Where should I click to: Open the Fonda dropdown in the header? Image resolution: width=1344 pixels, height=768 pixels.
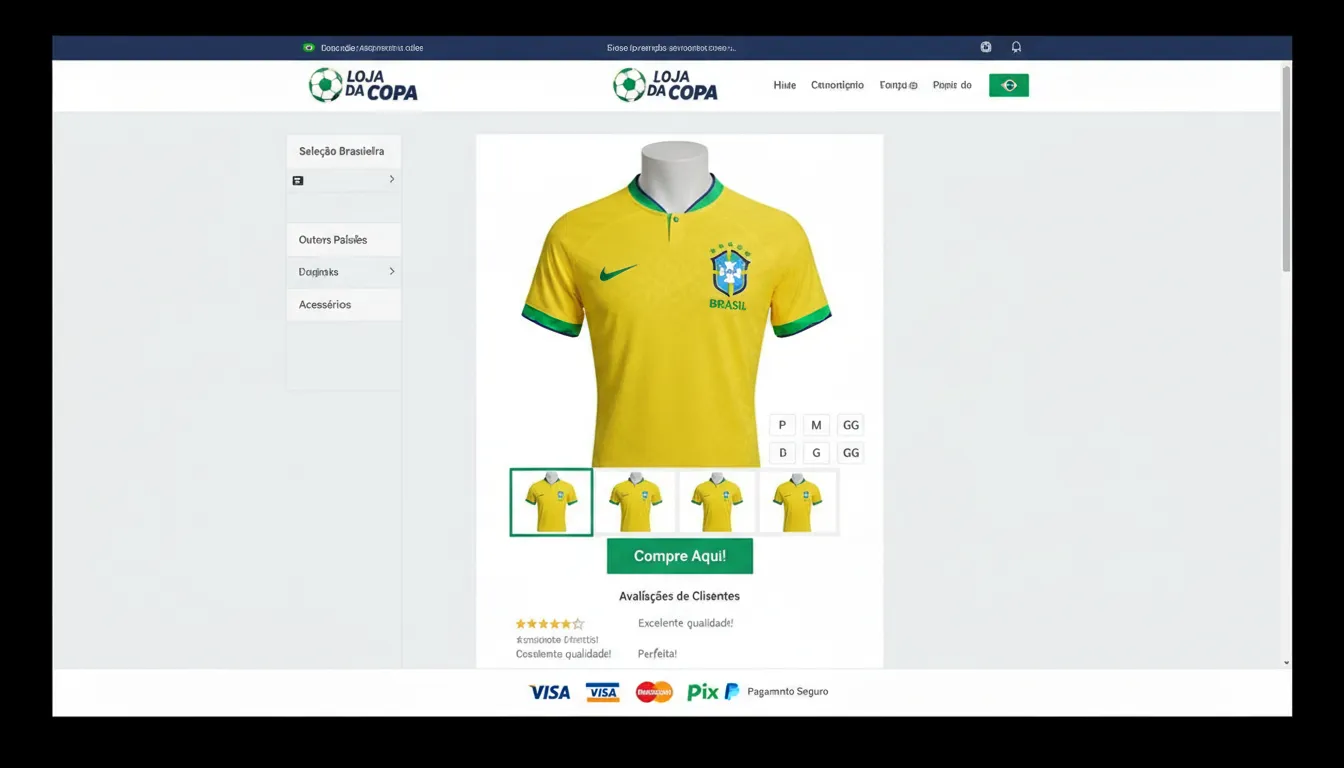(x=898, y=85)
